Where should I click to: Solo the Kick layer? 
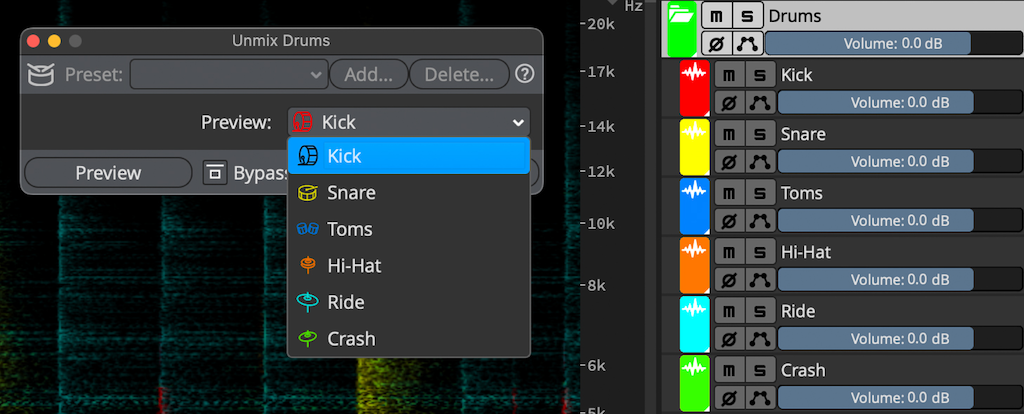pos(760,75)
